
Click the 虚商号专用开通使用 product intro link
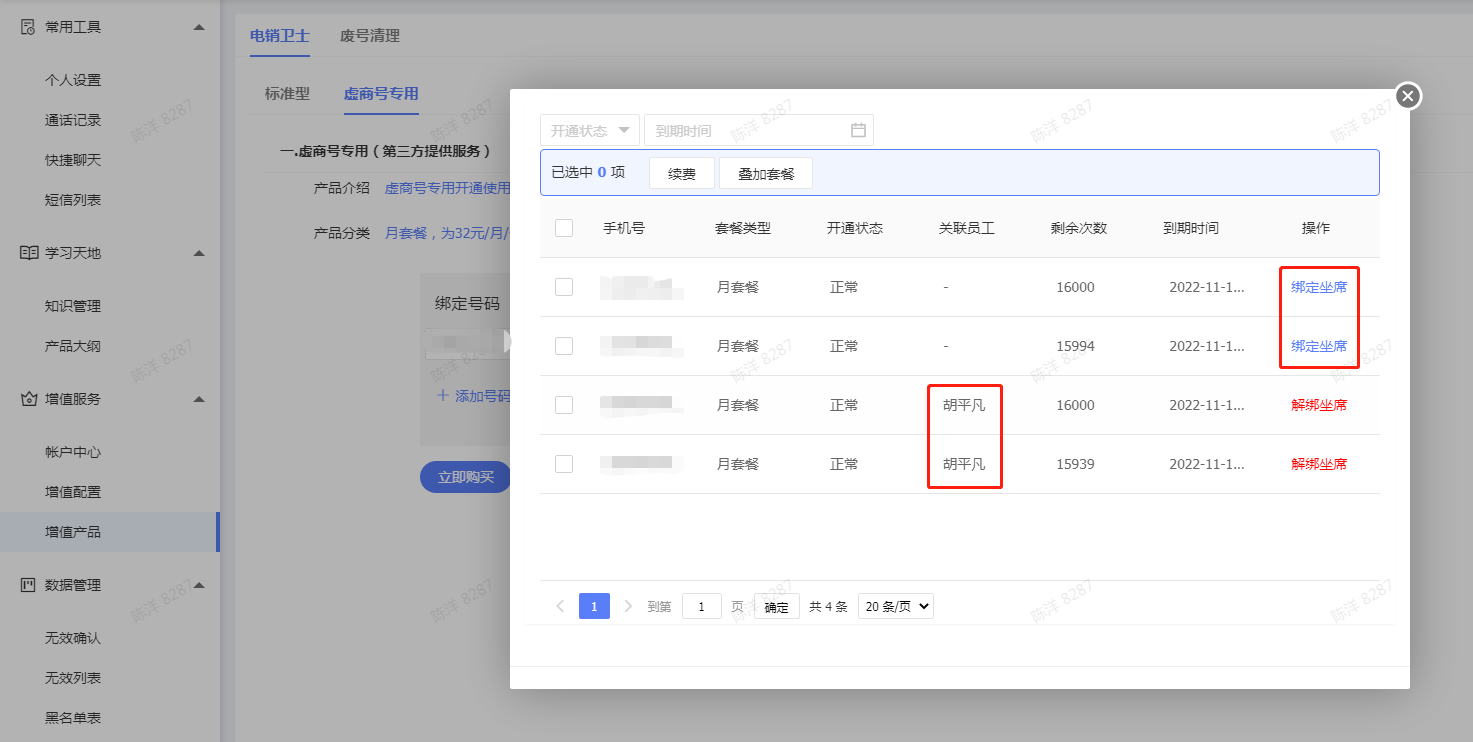click(x=447, y=188)
